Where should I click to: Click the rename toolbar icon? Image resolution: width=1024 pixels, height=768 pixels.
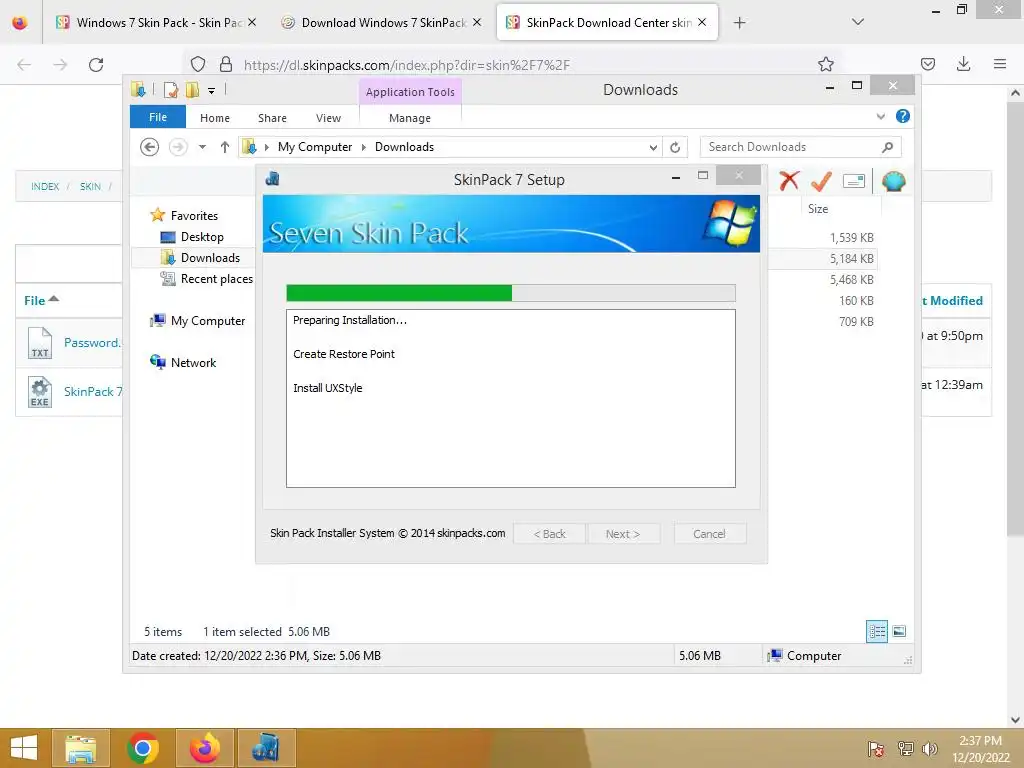(x=854, y=181)
